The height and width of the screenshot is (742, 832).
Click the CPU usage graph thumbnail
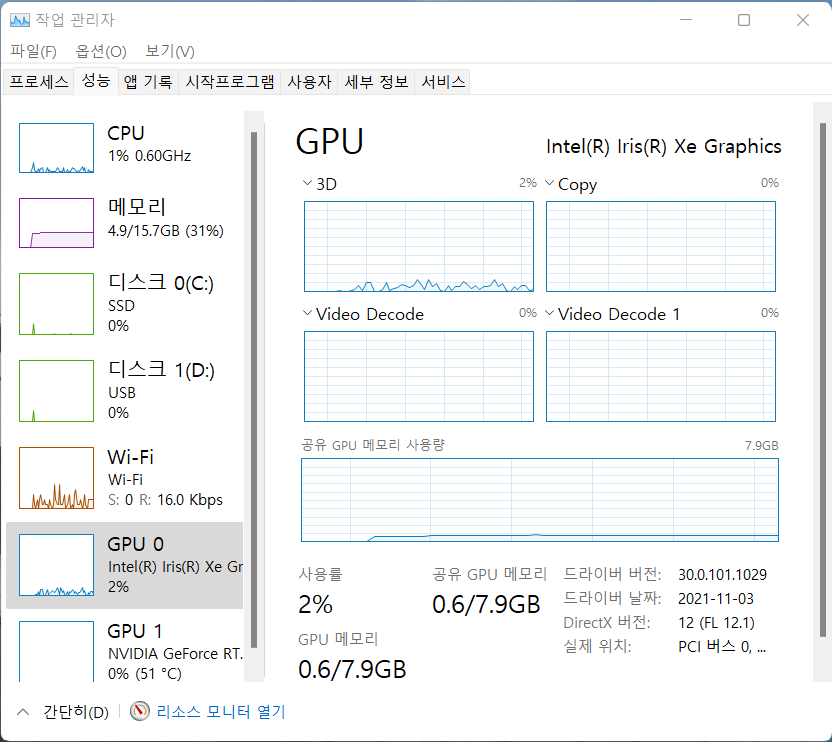click(x=57, y=149)
